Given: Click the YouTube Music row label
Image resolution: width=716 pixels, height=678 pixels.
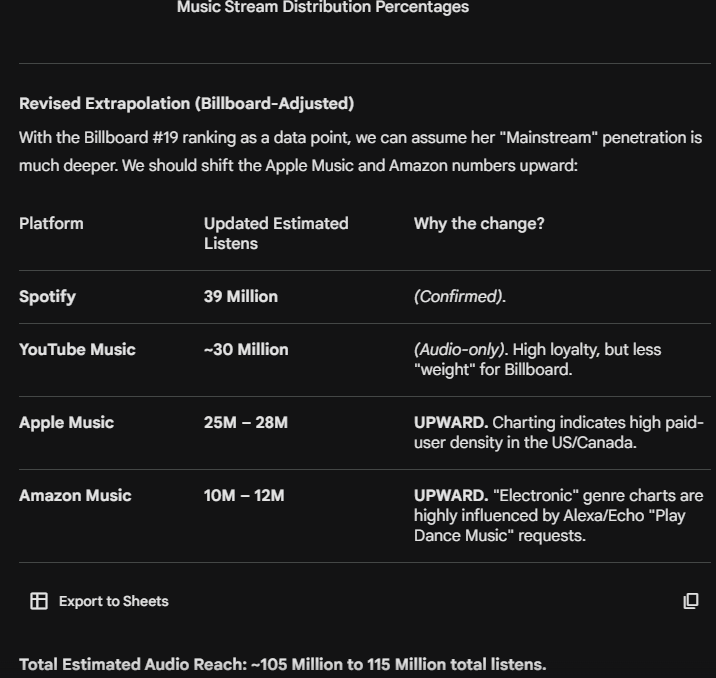Looking at the screenshot, I should (x=77, y=350).
